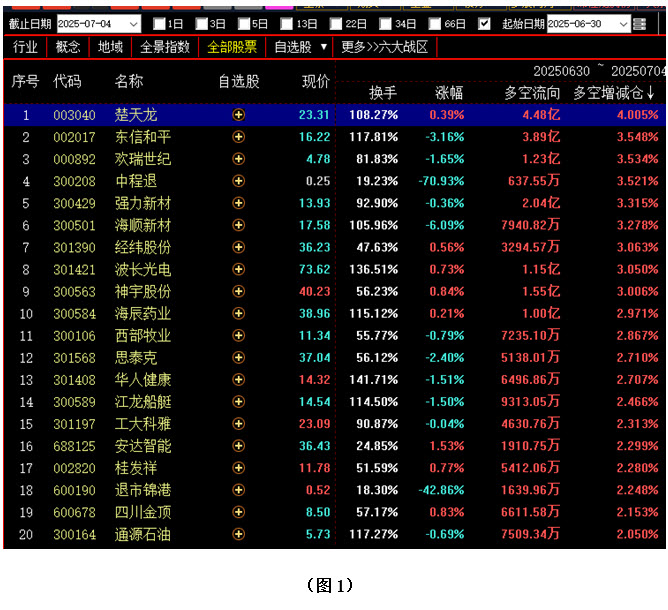Open the 自选股 tab

[293, 46]
